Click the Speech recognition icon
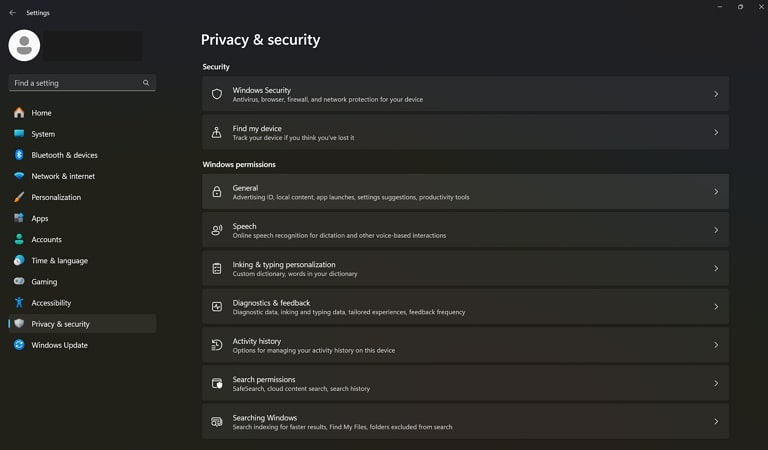Screen dimensions: 768x450 tap(217, 230)
